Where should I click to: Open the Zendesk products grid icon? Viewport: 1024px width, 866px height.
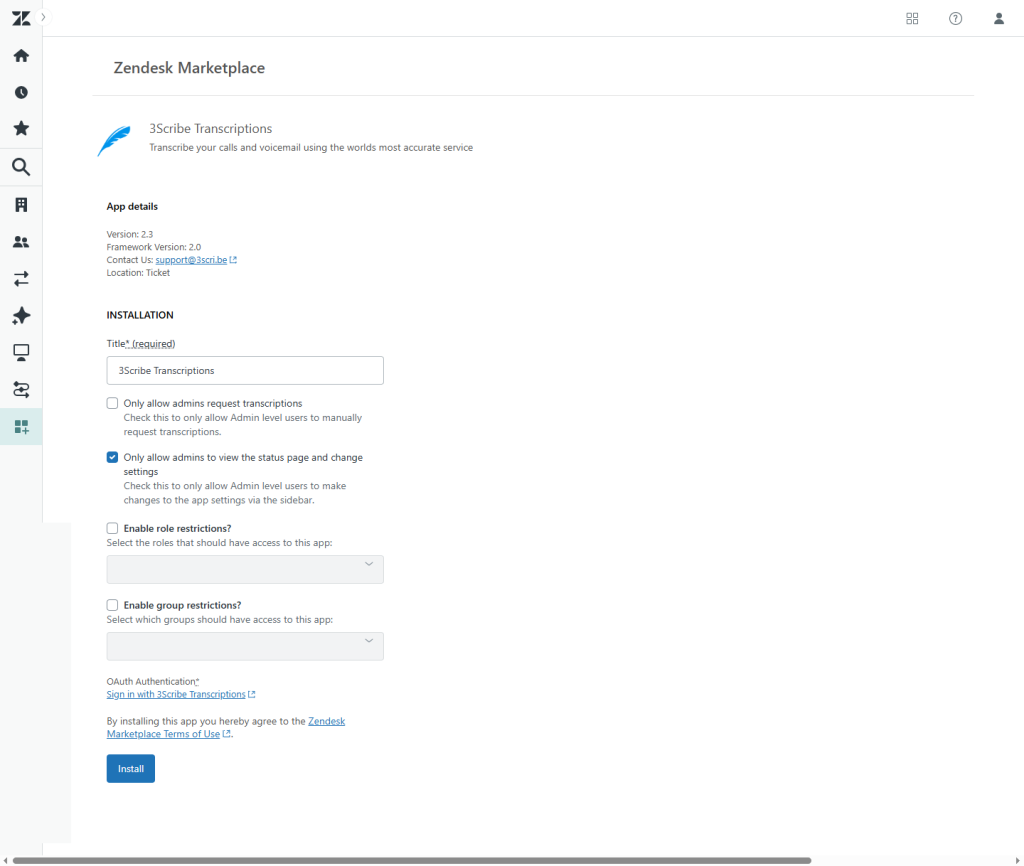tap(911, 18)
